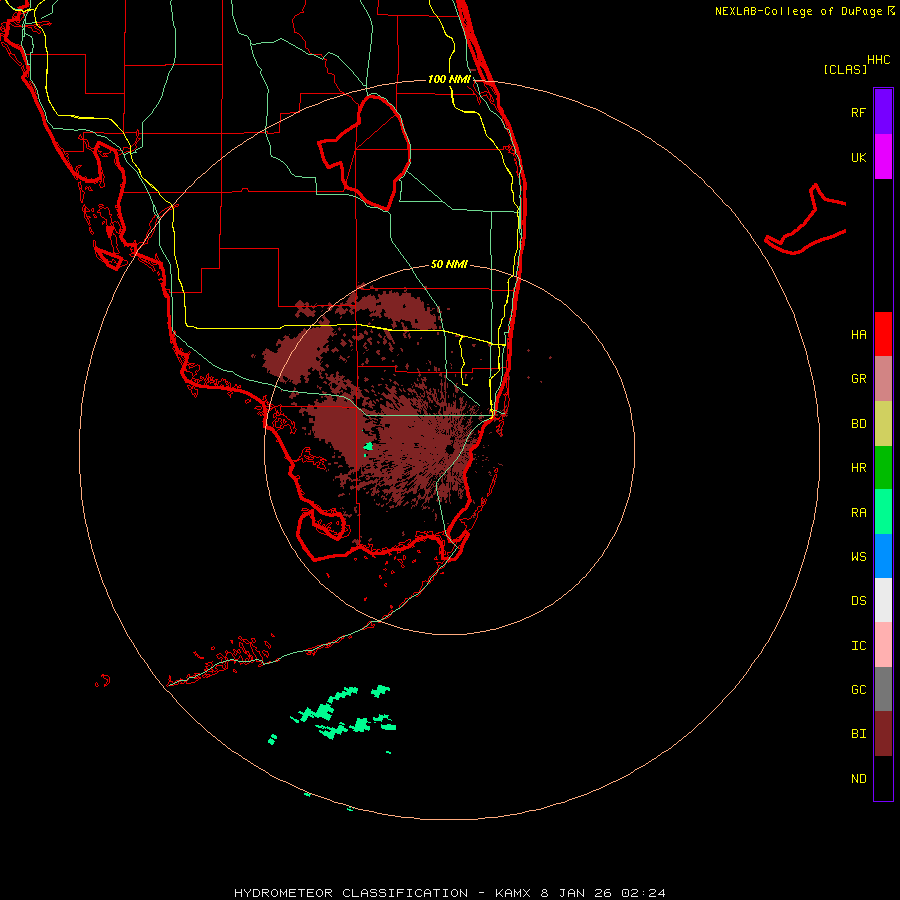Click the '50 NMI' range ring label

pyautogui.click(x=449, y=264)
